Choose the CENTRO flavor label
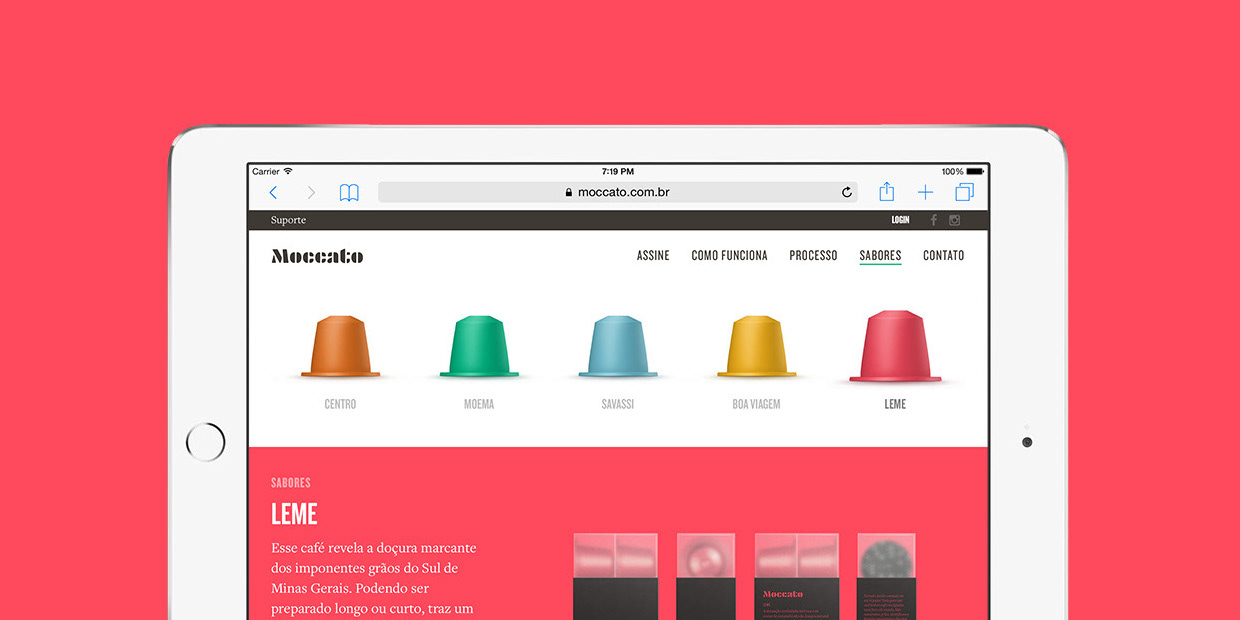 (x=340, y=404)
